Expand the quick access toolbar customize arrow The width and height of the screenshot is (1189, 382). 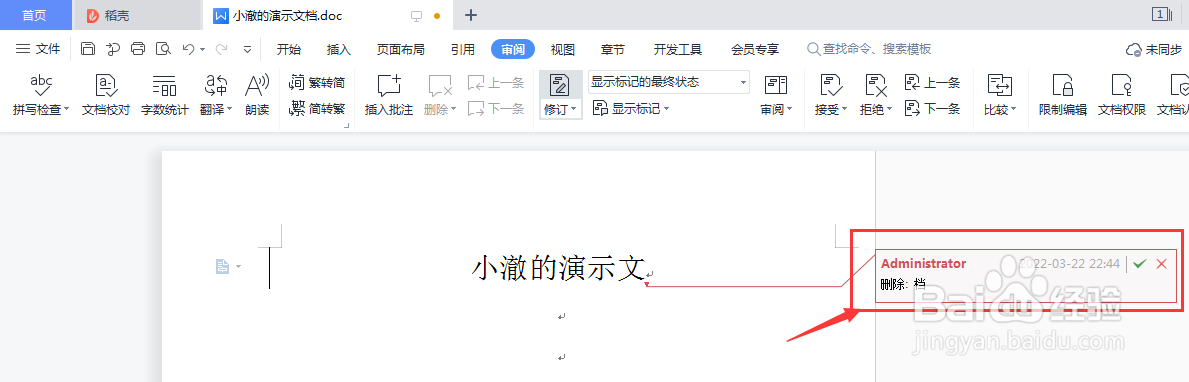247,49
